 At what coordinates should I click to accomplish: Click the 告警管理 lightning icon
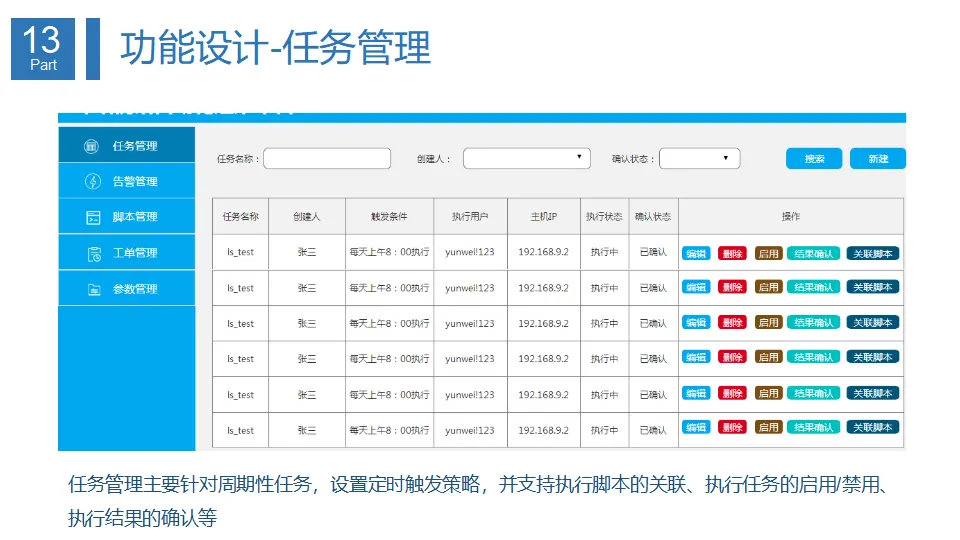tap(92, 181)
